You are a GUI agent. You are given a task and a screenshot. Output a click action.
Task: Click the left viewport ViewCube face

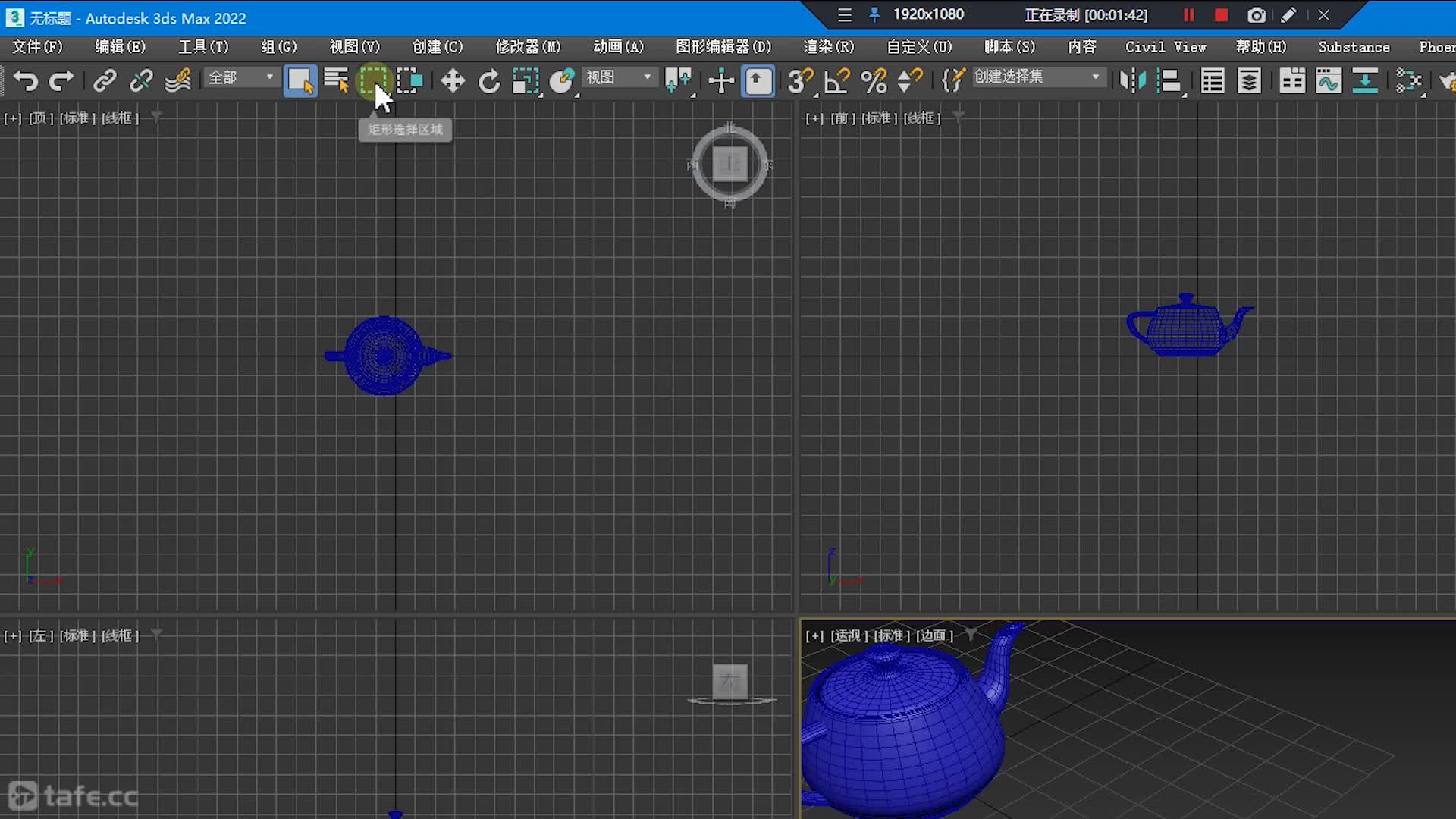(x=730, y=681)
